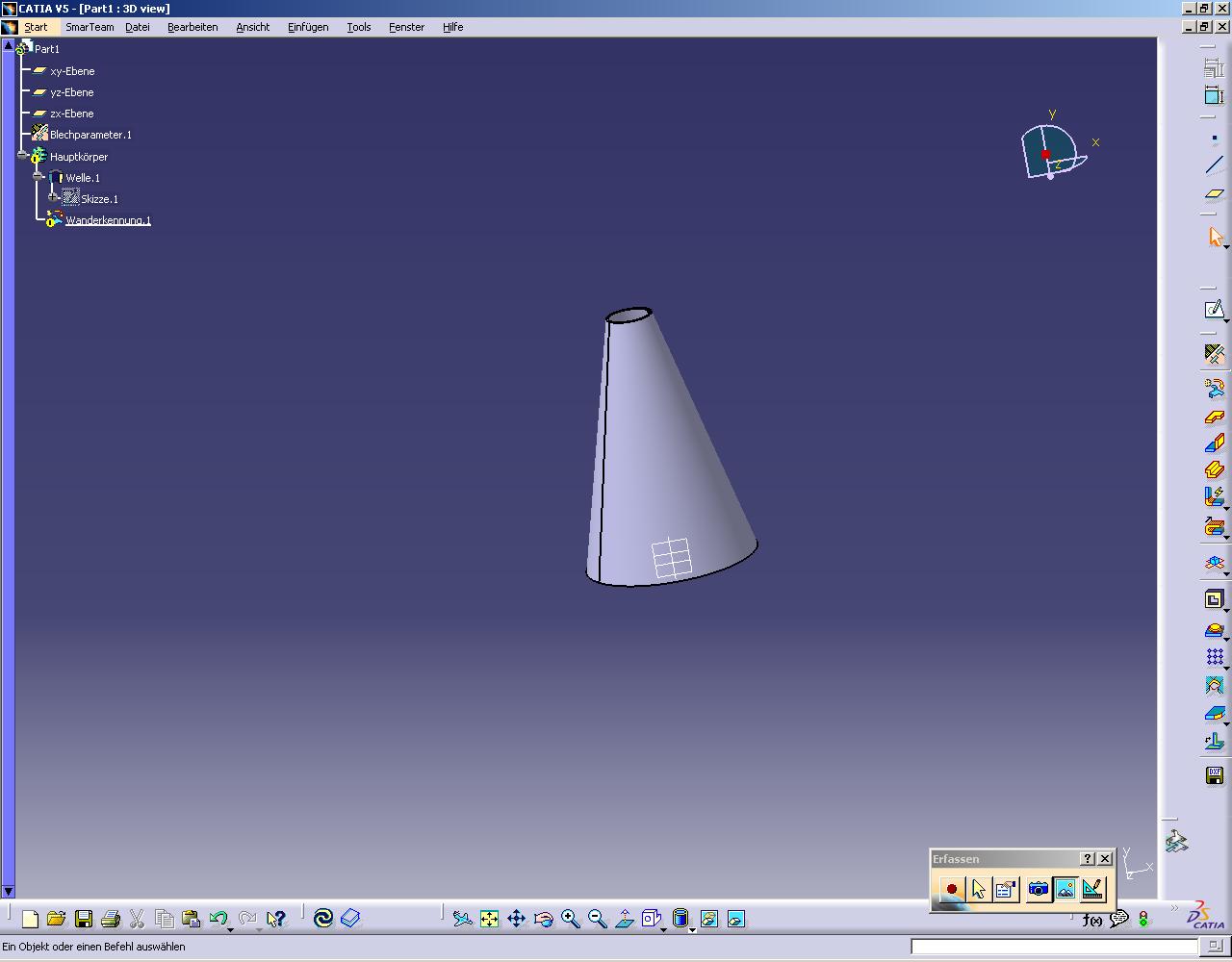Screen dimensions: 1232x962
Task: Click the help question mark on Erfassen
Action: (x=1088, y=859)
